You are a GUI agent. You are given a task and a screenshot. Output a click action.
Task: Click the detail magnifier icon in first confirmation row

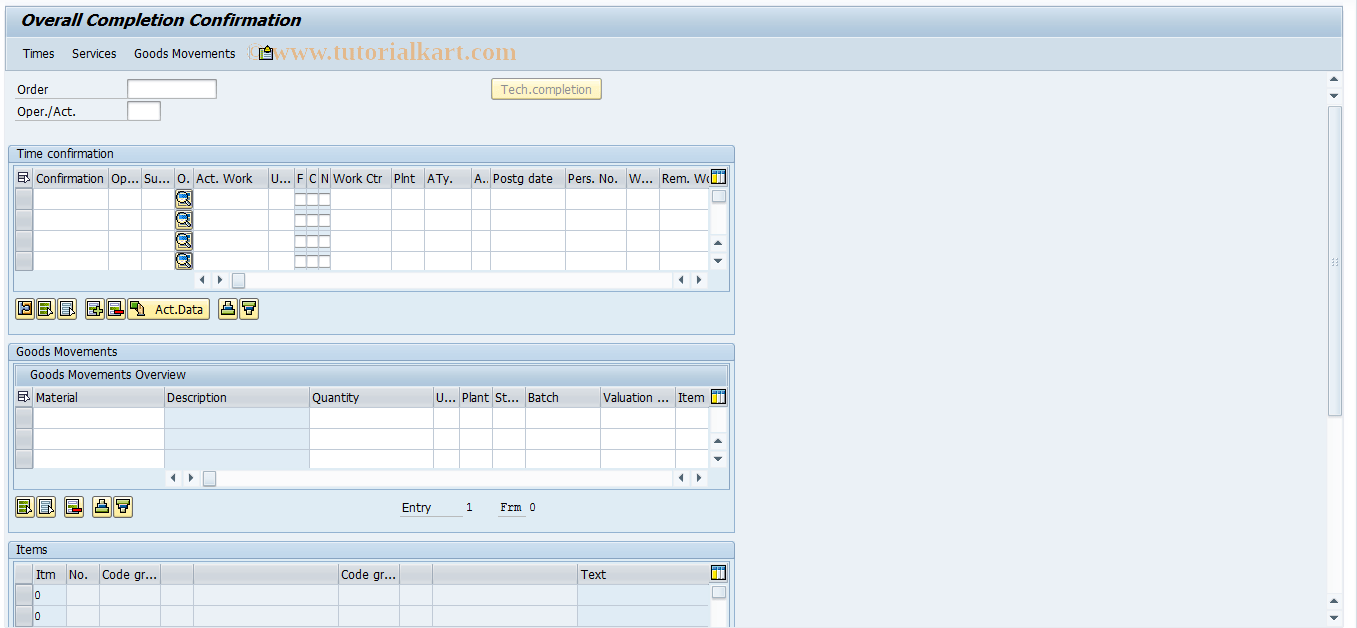click(x=183, y=198)
